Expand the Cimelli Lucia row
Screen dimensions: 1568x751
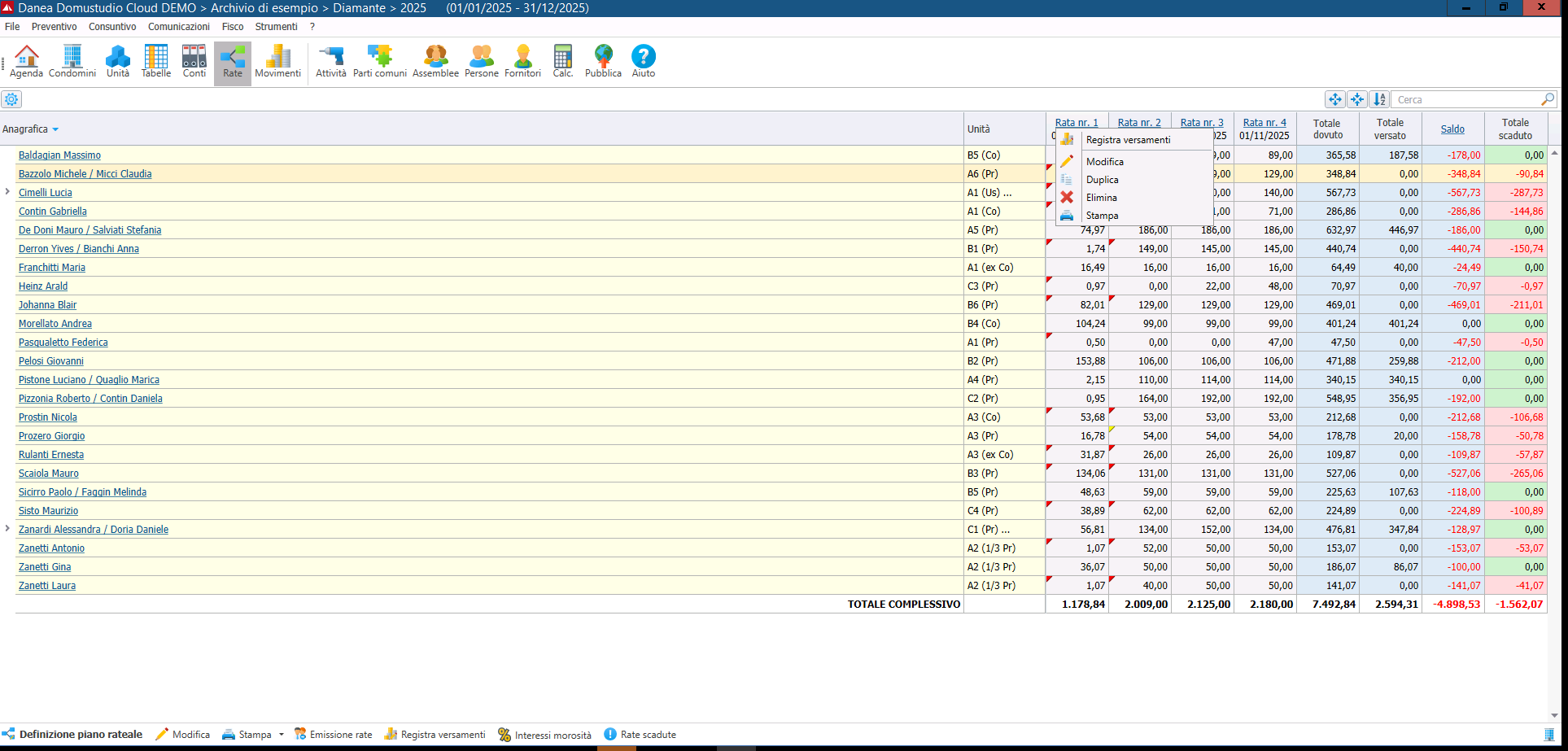(7, 192)
